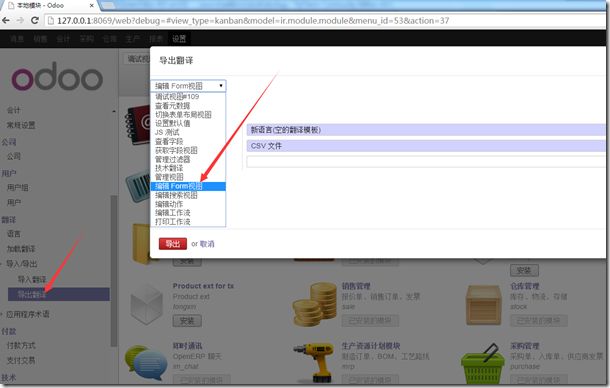The width and height of the screenshot is (610, 388).
Task: Open the 采购 top menu
Action: coord(87,39)
